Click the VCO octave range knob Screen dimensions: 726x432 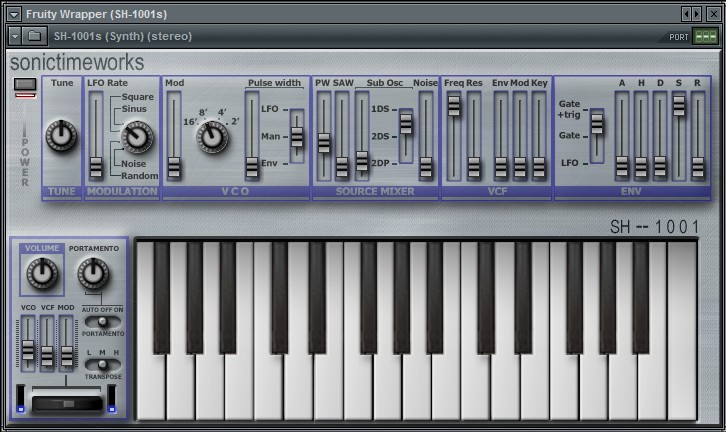[212, 136]
